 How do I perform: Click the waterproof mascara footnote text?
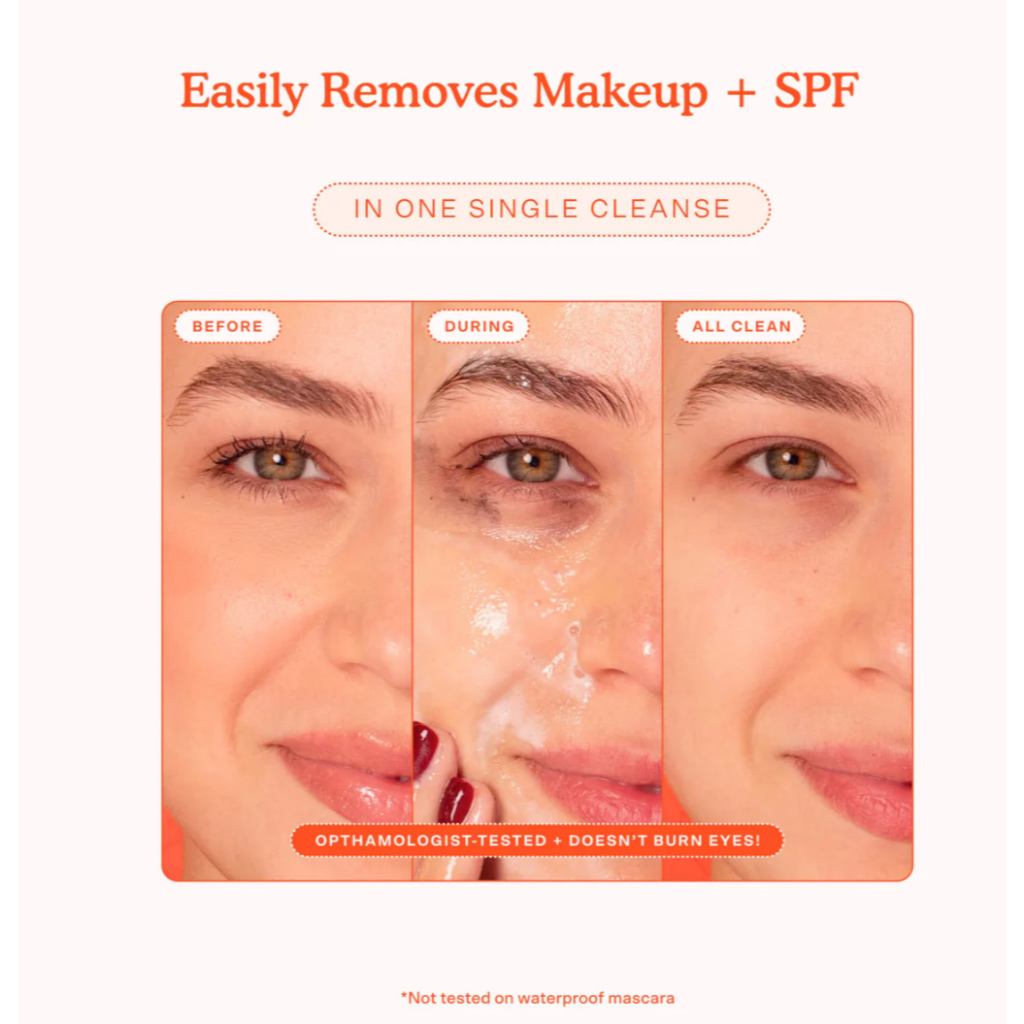pos(537,998)
